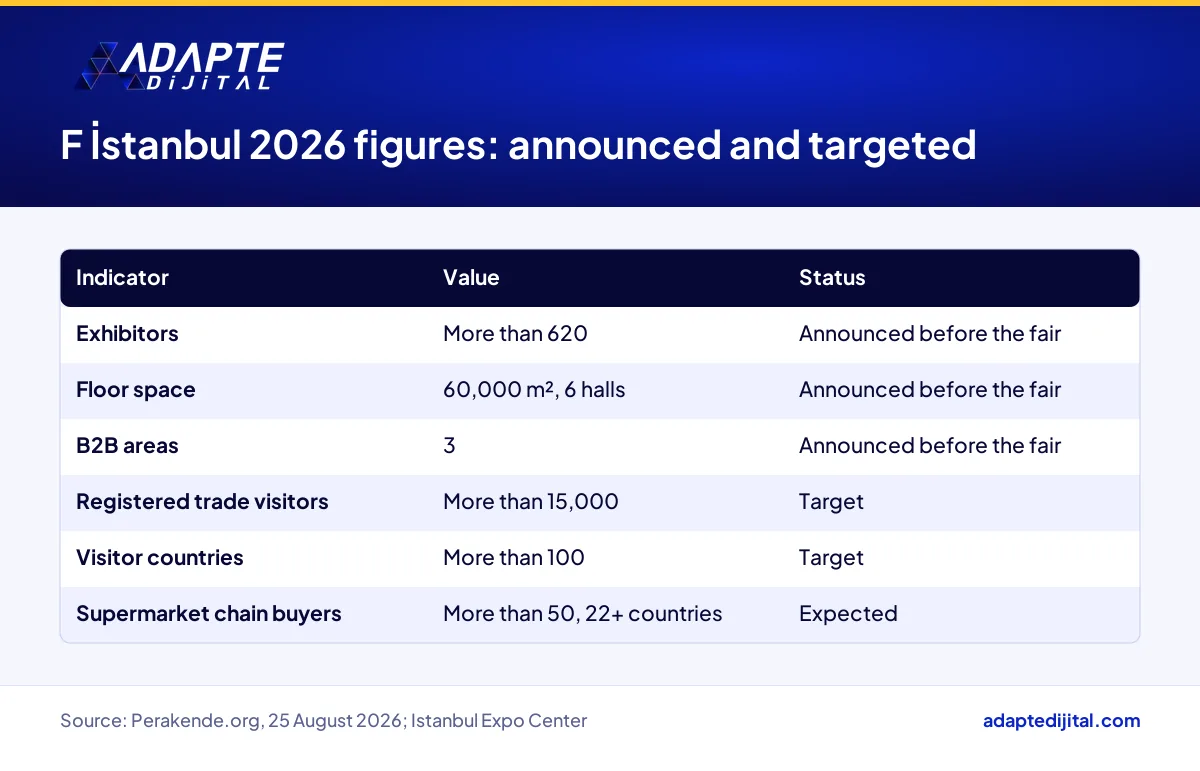Select the 'Registered trade visitors' label
Screen dimensions: 1200x771
[x=202, y=502]
